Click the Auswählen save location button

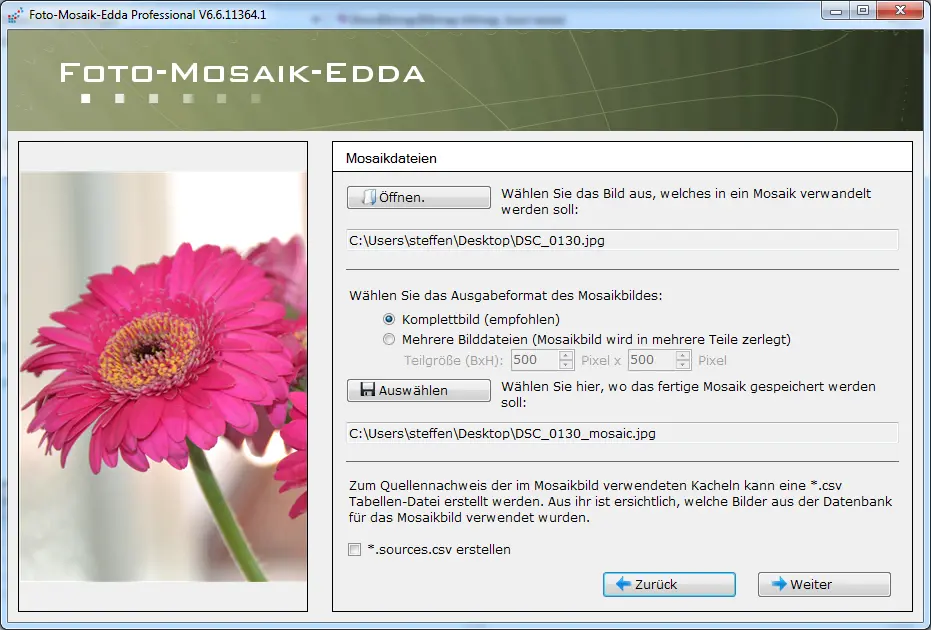pos(419,390)
